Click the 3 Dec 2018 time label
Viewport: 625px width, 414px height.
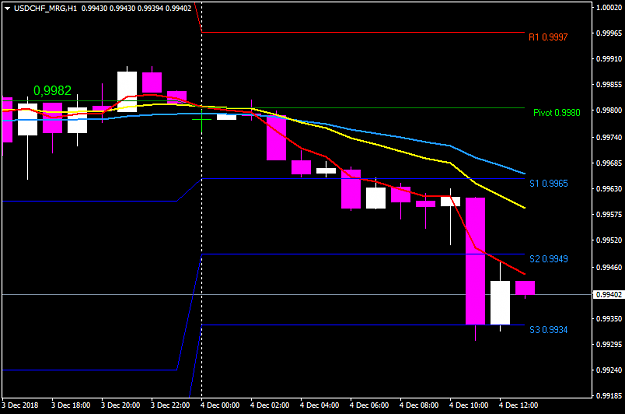[20, 405]
